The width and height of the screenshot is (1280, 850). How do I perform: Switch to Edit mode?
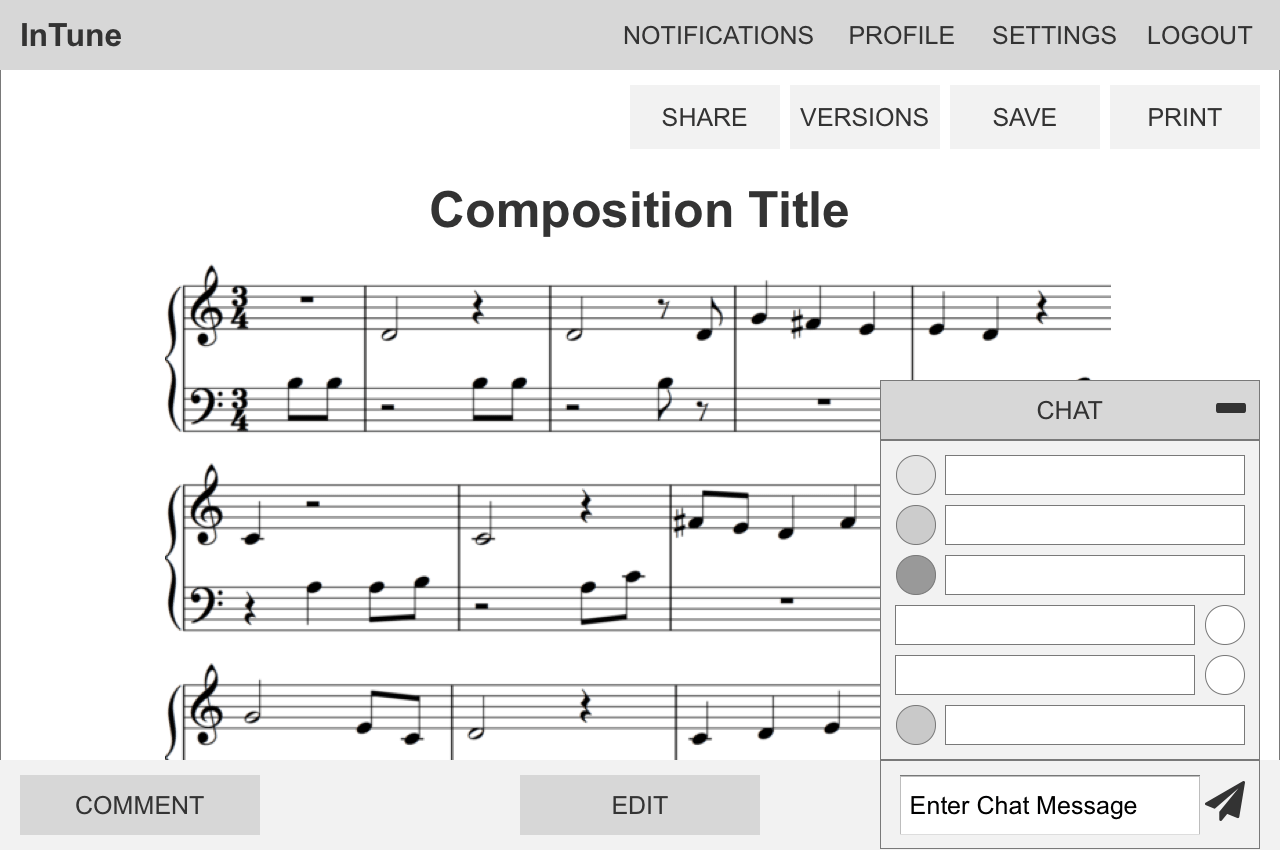coord(640,805)
